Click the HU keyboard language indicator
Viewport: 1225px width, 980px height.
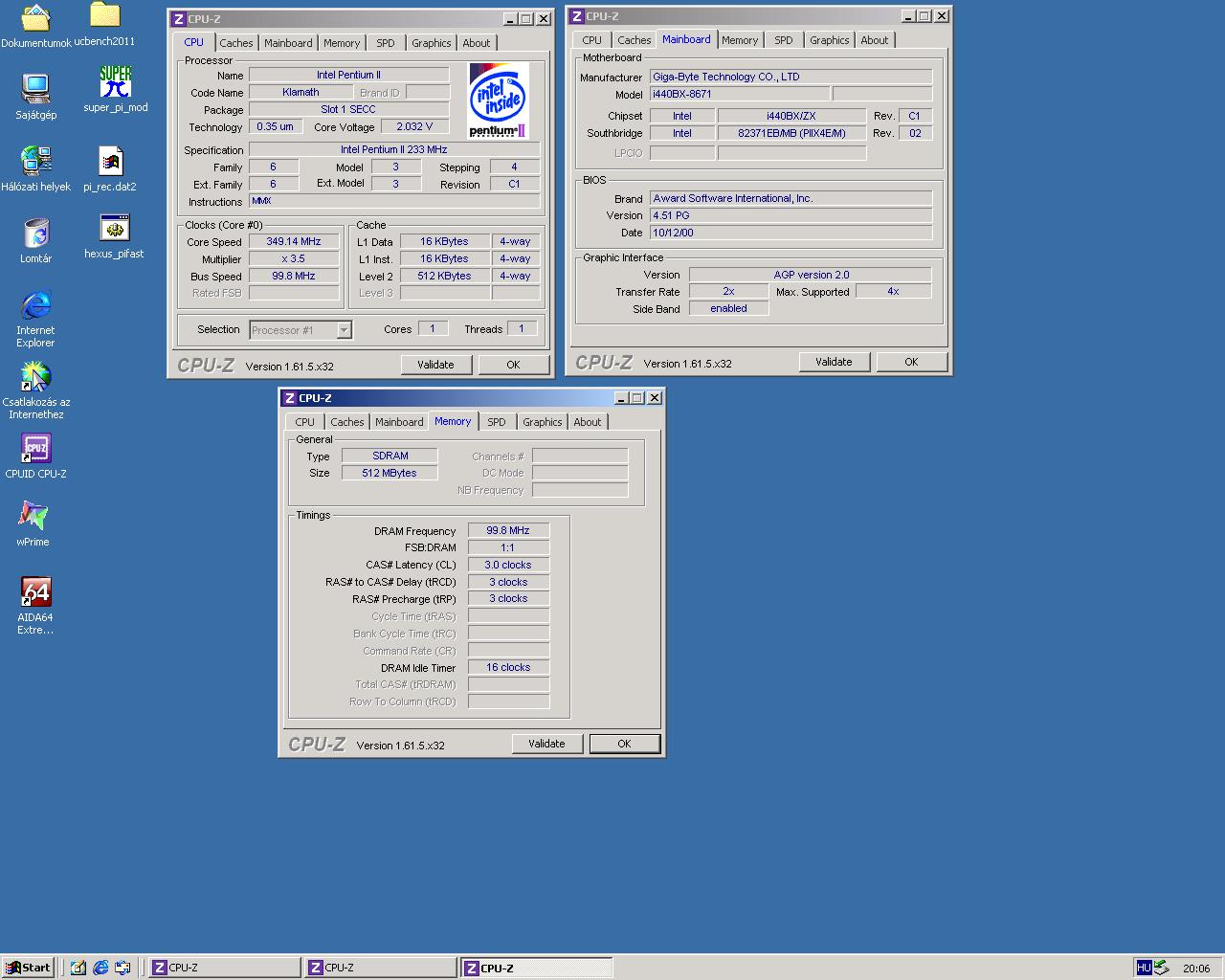(x=1144, y=968)
